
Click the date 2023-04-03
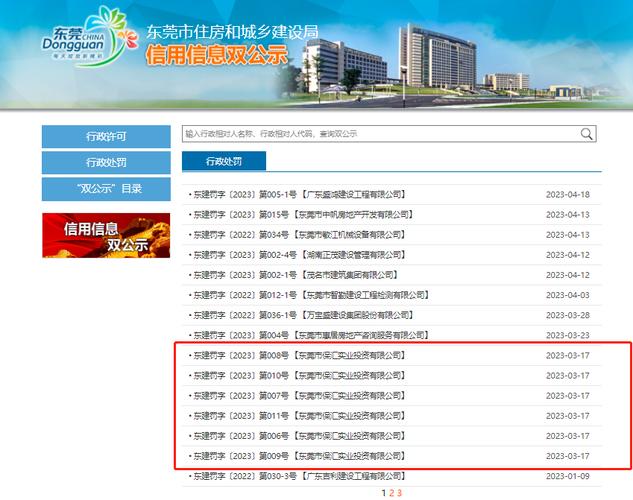[568, 295]
